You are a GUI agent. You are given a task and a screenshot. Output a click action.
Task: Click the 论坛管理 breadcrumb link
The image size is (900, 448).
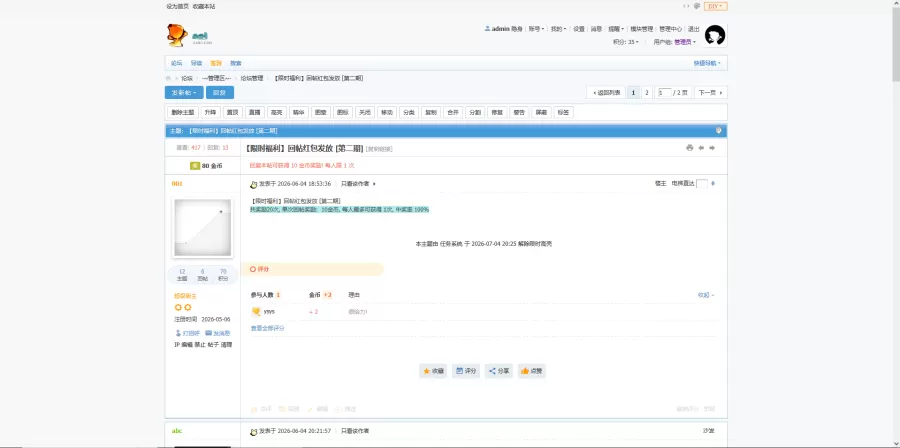point(252,78)
